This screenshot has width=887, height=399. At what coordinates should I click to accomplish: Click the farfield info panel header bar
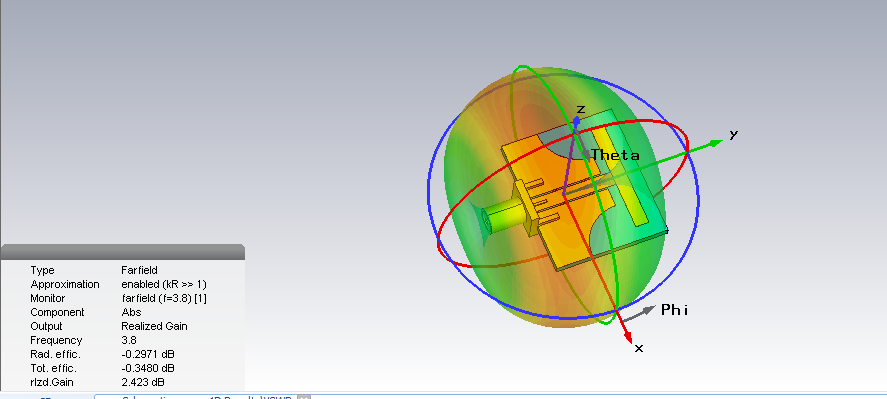(x=123, y=252)
